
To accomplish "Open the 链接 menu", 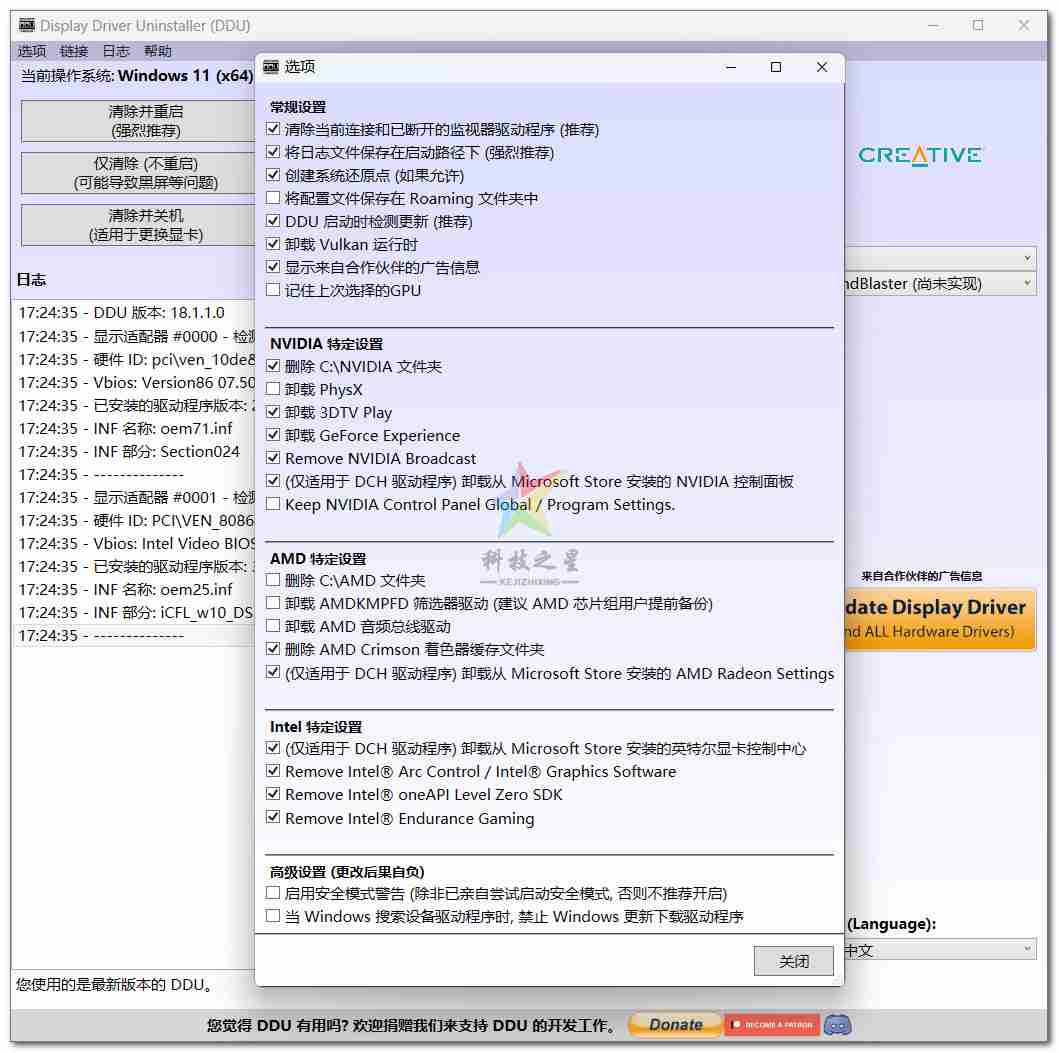I will click(x=74, y=51).
